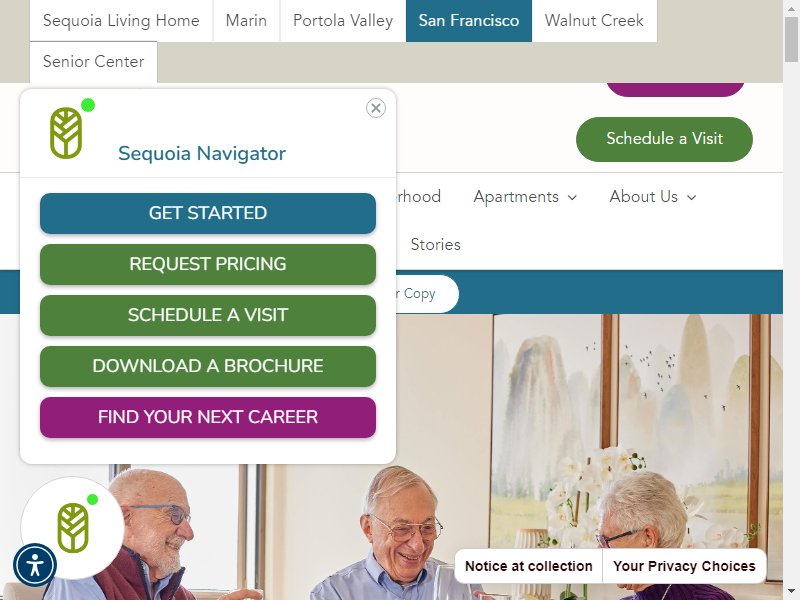This screenshot has height=600, width=800.
Task: Click the floating Sequoia chat launcher icon
Action: pos(73,528)
